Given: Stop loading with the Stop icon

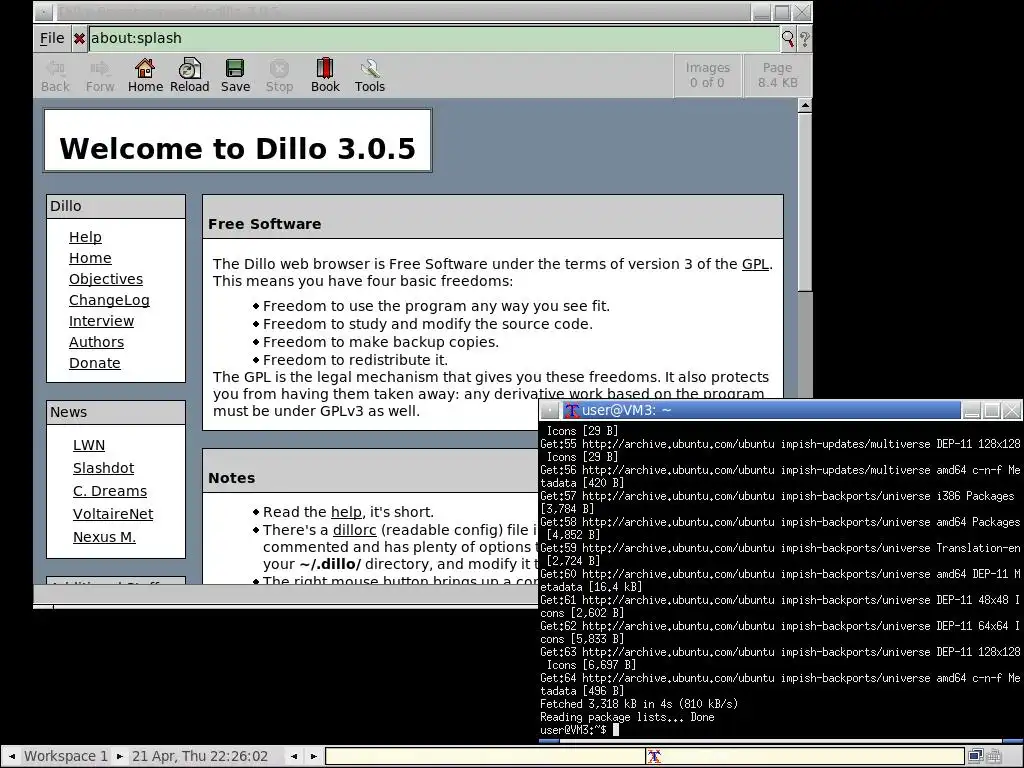Looking at the screenshot, I should point(279,76).
